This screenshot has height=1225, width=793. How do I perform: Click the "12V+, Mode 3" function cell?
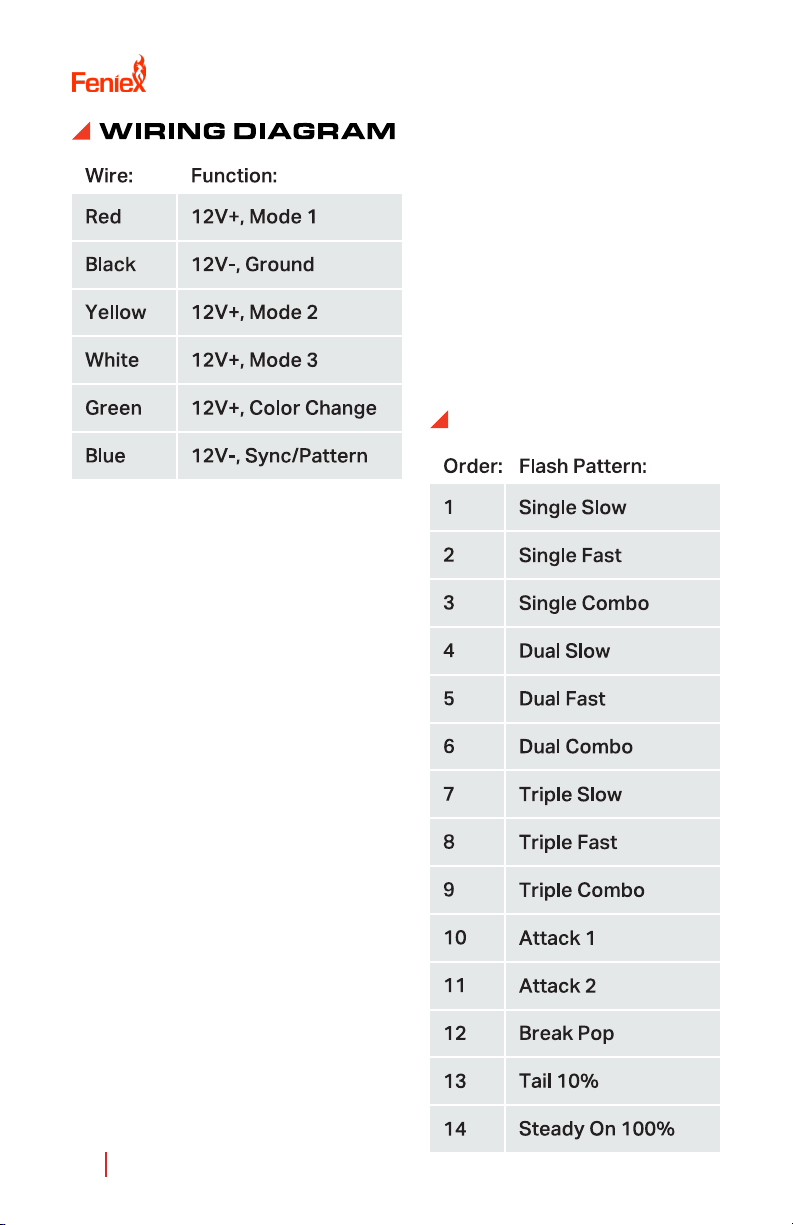(254, 360)
